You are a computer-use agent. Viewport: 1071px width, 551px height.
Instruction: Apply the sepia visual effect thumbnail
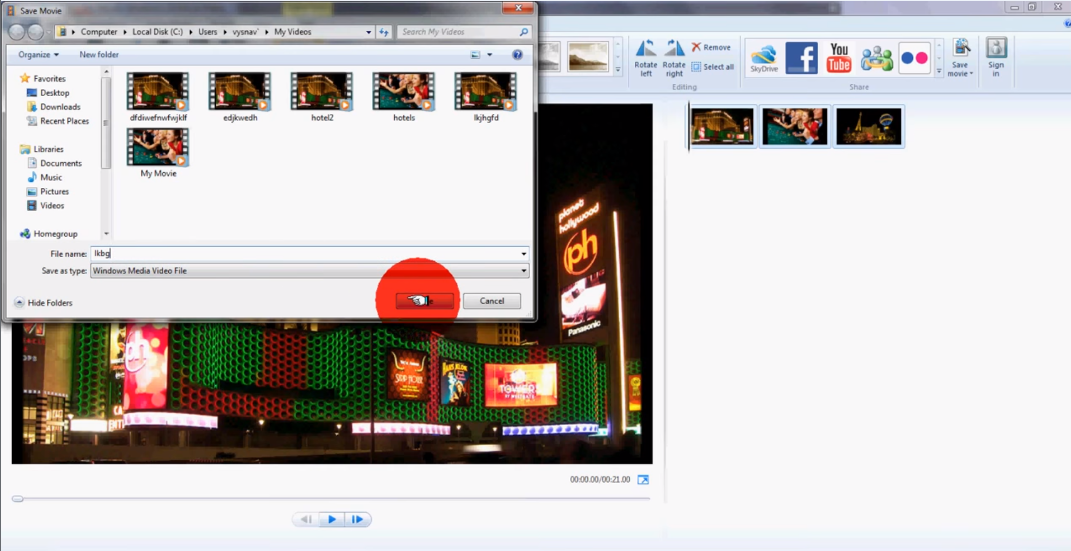point(588,57)
